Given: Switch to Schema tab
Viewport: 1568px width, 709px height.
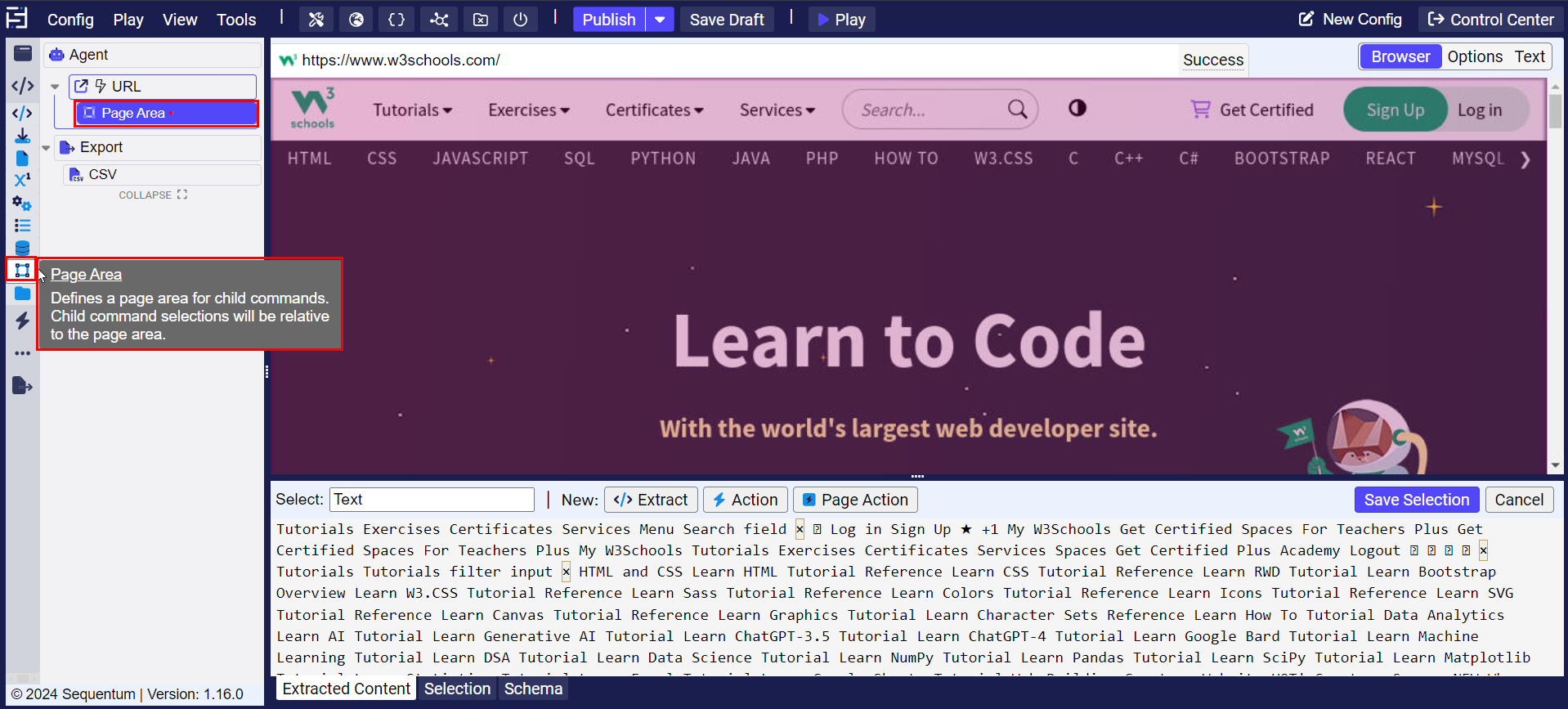Looking at the screenshot, I should 533,689.
